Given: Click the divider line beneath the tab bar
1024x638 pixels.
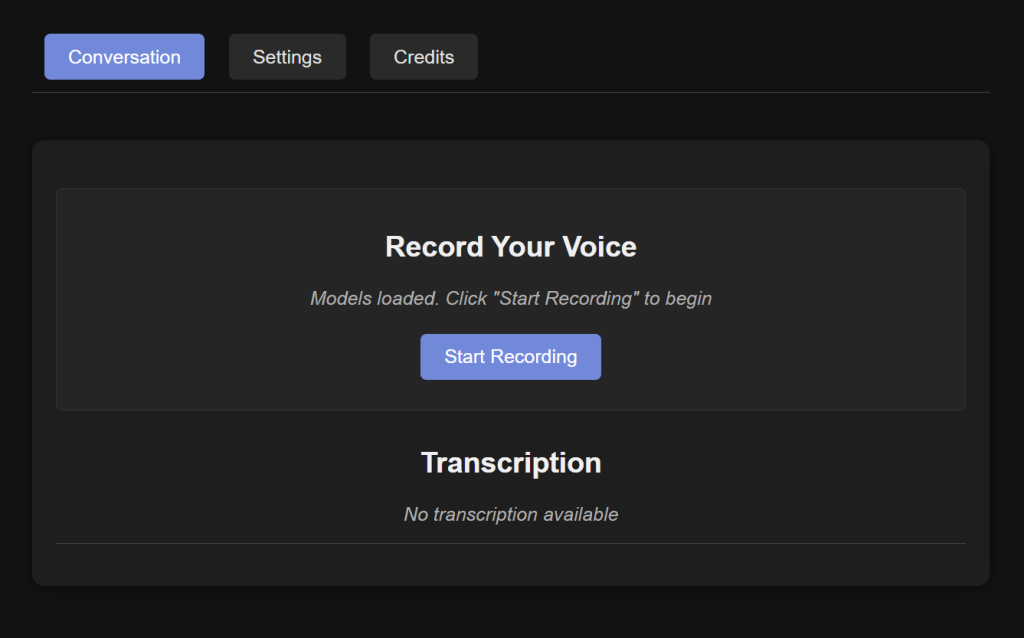Looking at the screenshot, I should 511,92.
